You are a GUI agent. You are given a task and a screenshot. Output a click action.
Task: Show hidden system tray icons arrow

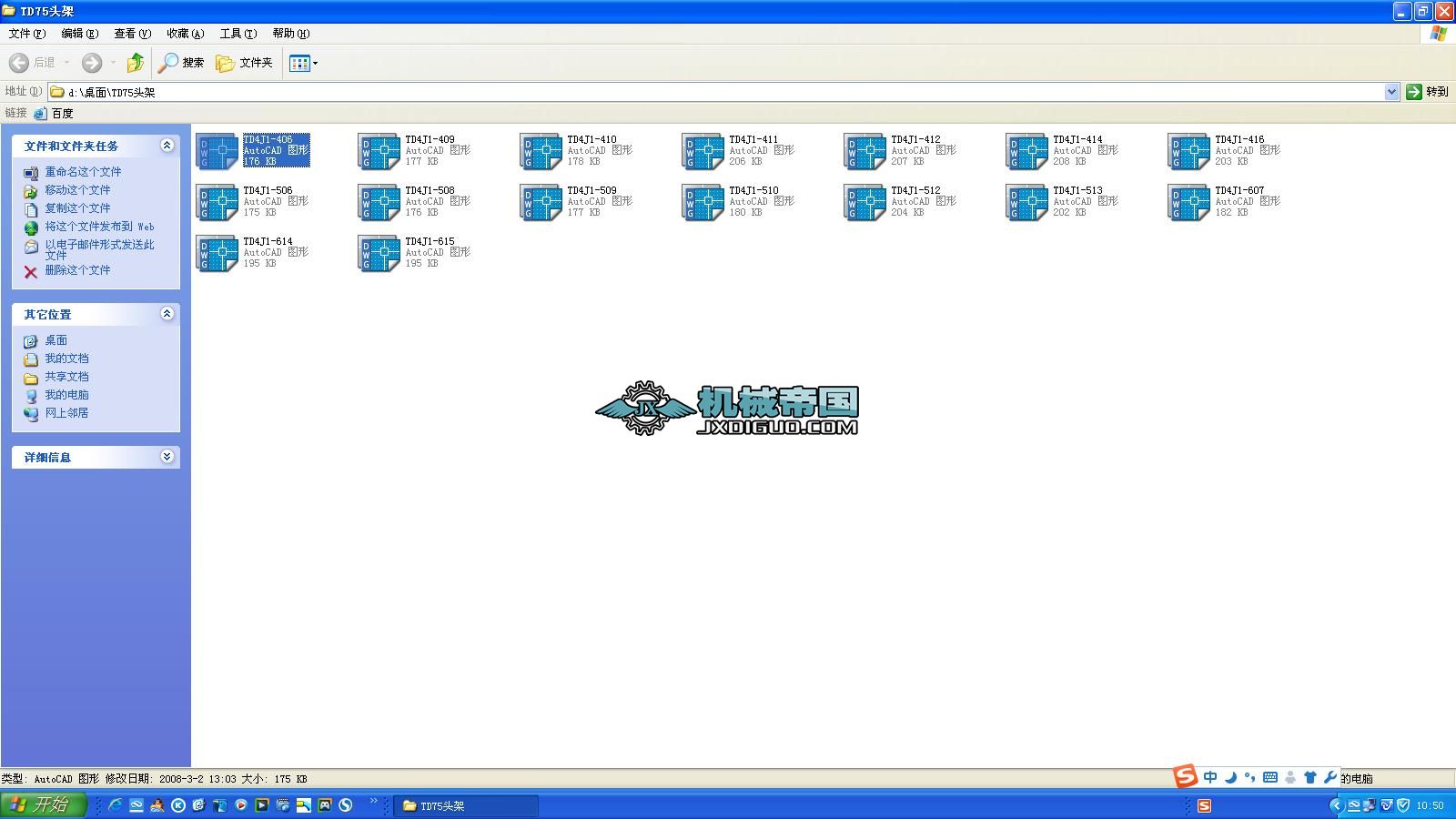tap(1336, 805)
